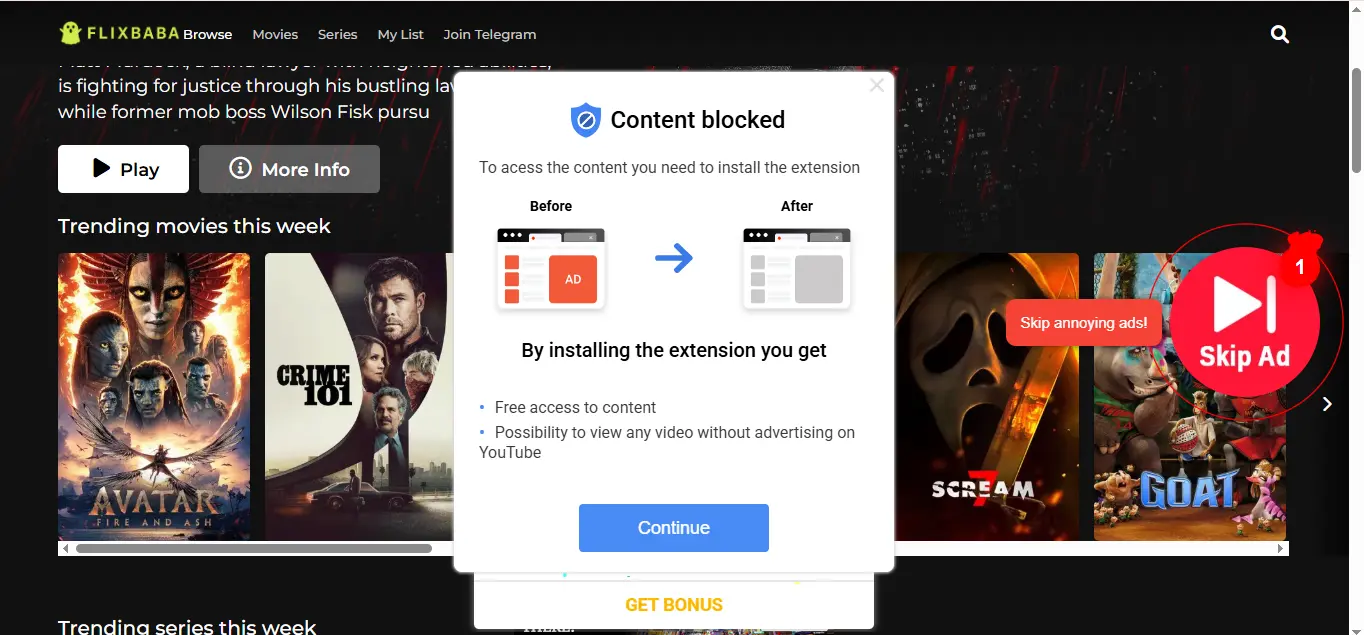
Task: Click the notification badge showing 1
Action: pyautogui.click(x=1300, y=267)
